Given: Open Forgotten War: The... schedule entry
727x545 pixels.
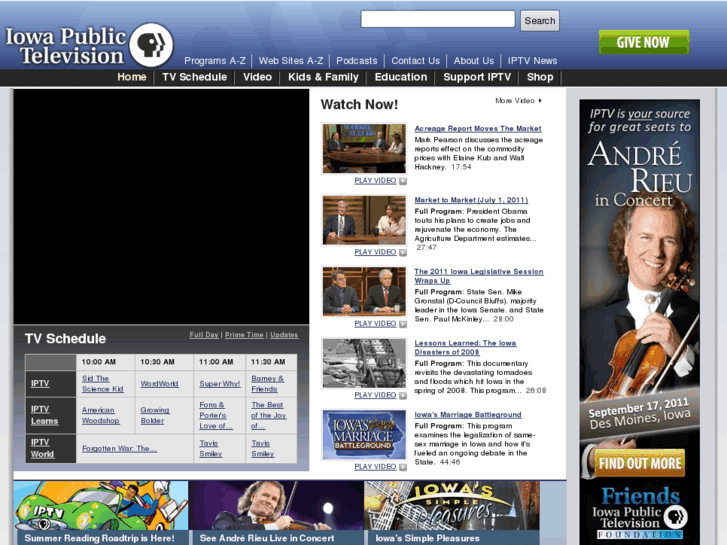Looking at the screenshot, I should coord(119,449).
